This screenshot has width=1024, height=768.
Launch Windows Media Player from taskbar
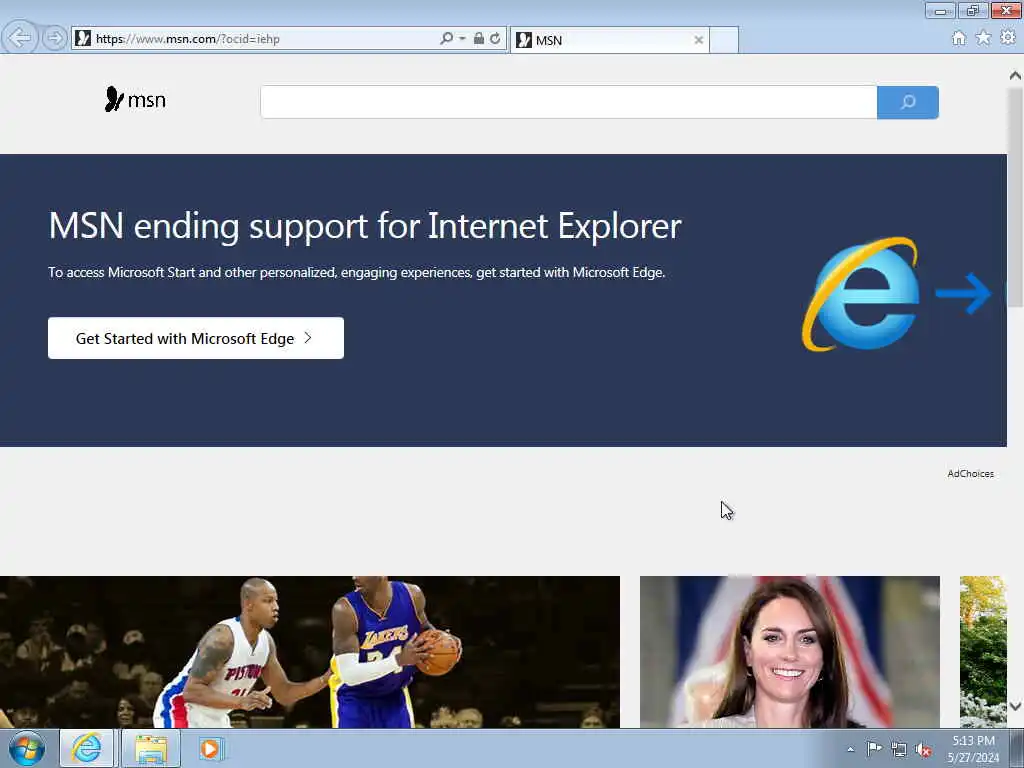click(210, 748)
